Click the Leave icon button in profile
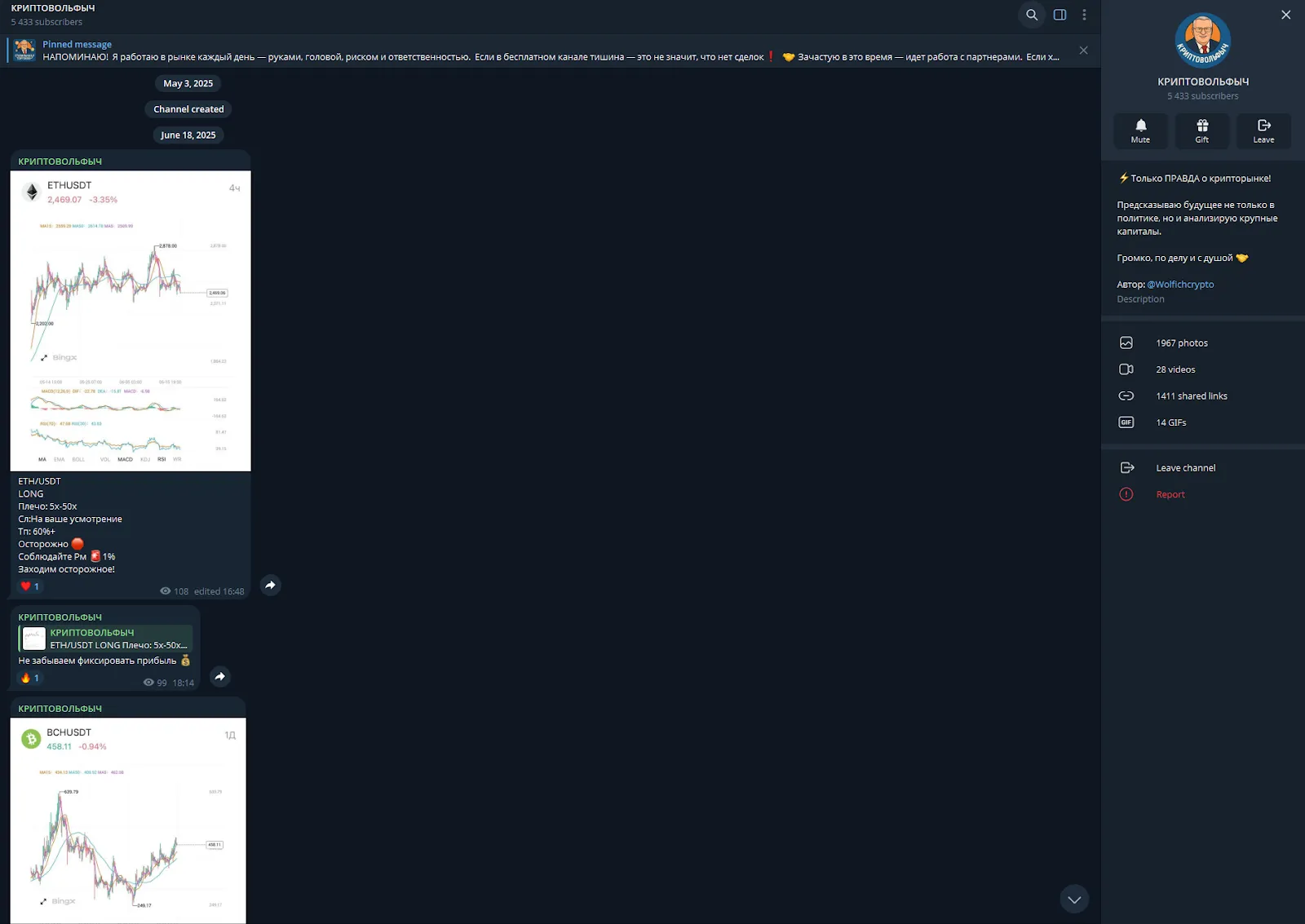1305x924 pixels. (x=1263, y=130)
